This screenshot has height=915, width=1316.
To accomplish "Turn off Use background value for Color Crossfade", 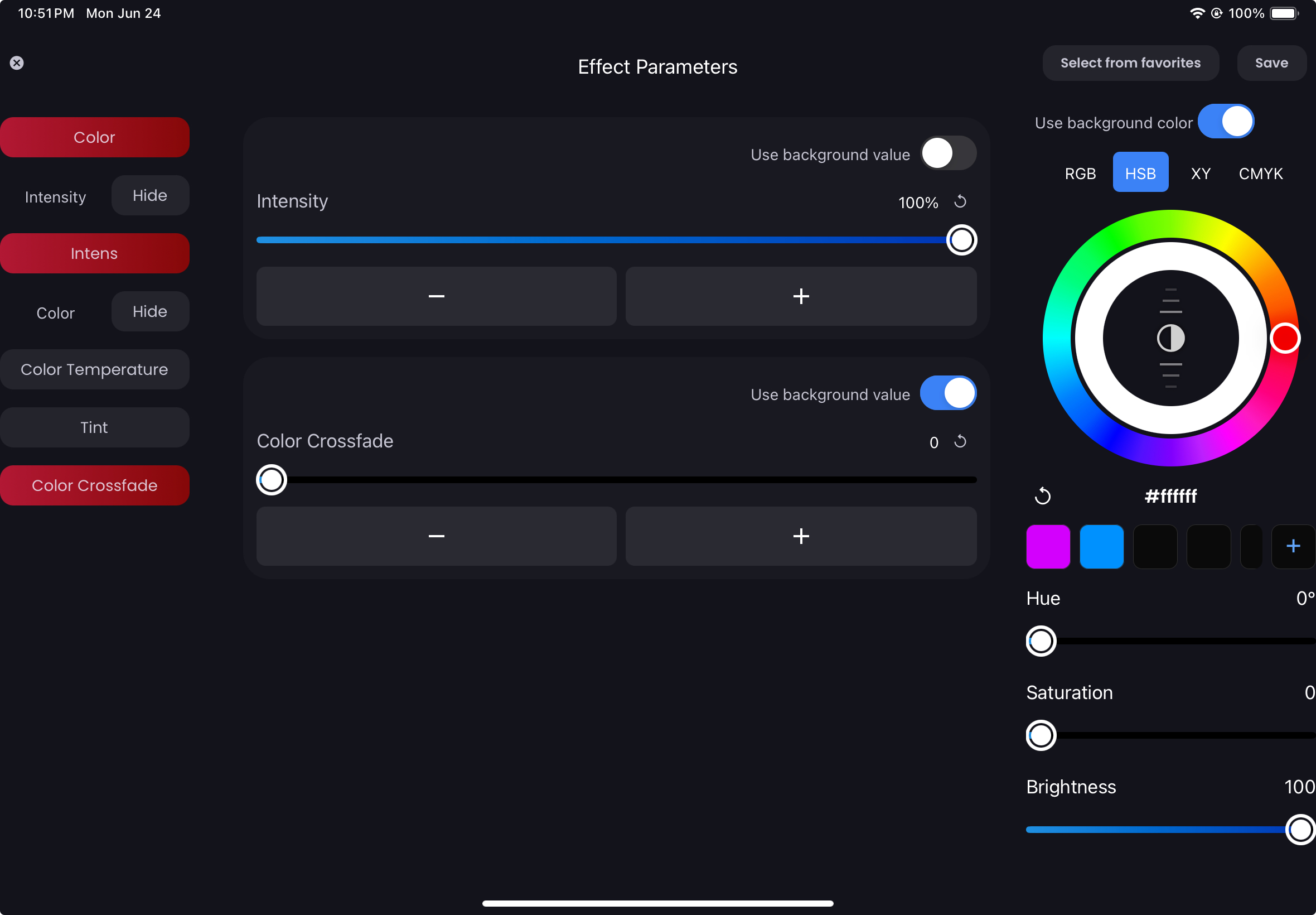I will pyautogui.click(x=947, y=393).
